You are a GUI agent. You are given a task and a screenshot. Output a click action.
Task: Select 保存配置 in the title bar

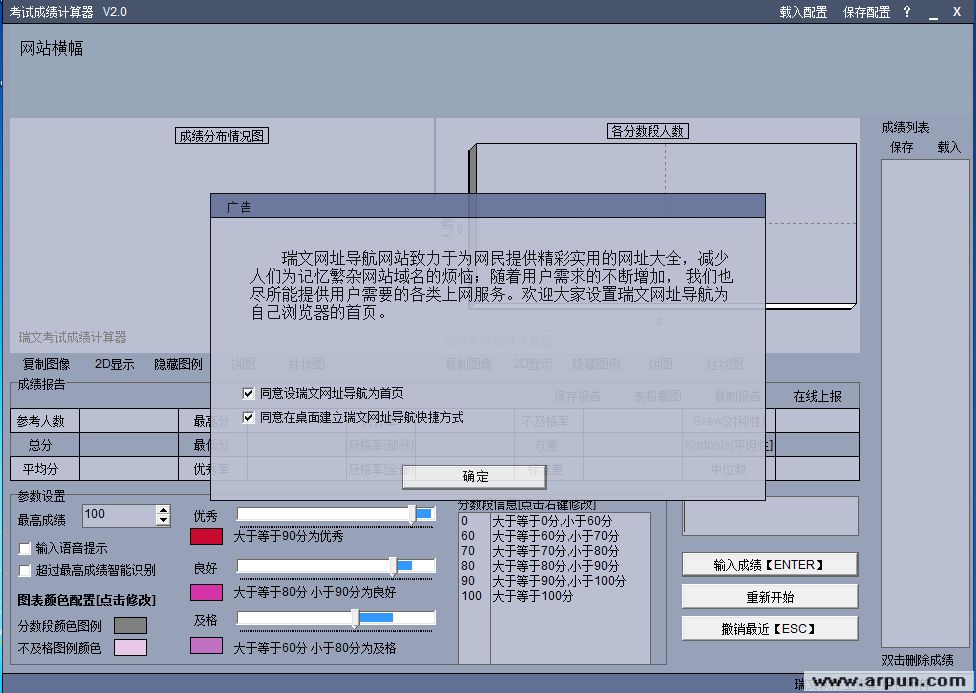pos(866,12)
